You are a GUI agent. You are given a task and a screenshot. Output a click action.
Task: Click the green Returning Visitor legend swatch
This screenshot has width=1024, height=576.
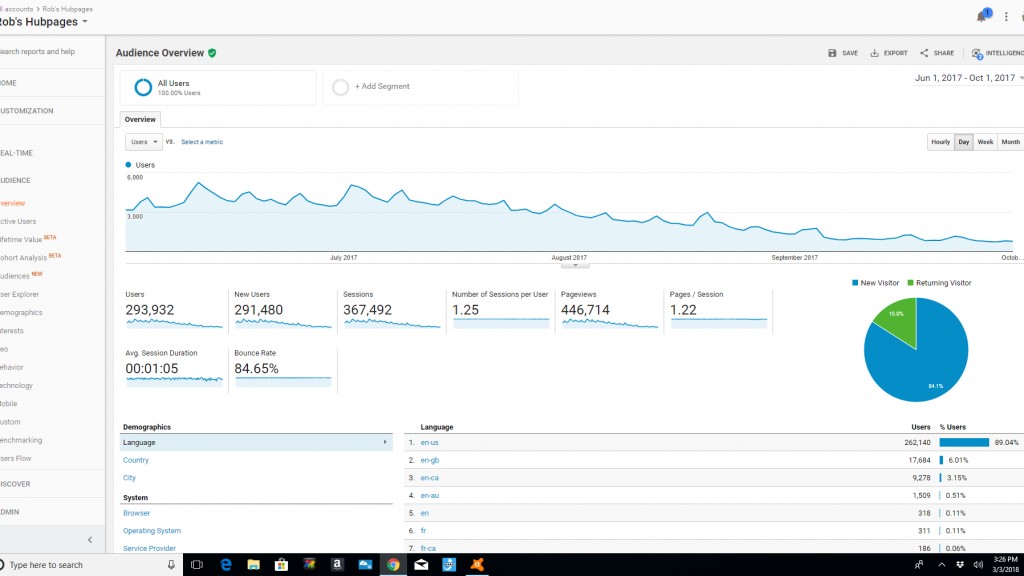[910, 283]
